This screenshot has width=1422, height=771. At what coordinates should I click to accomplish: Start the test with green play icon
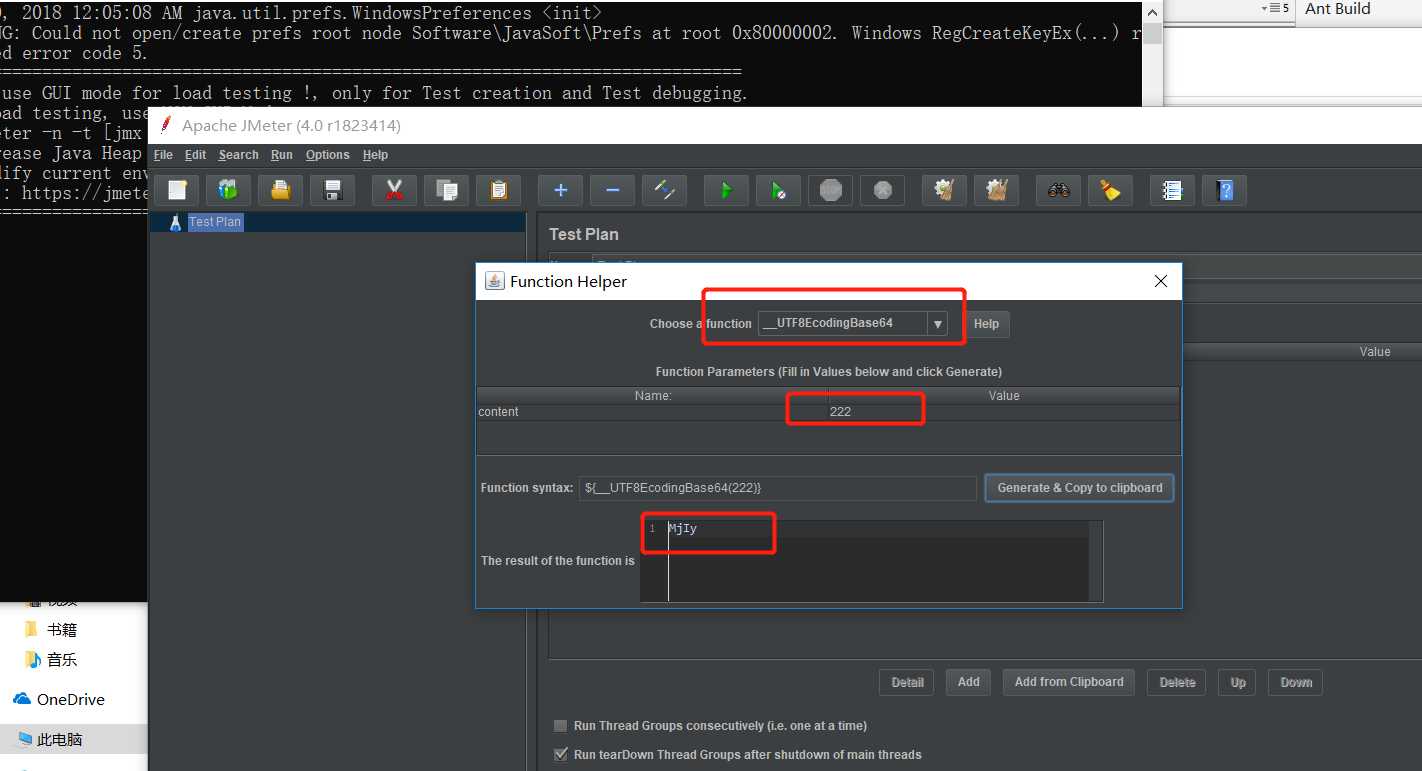[727, 190]
